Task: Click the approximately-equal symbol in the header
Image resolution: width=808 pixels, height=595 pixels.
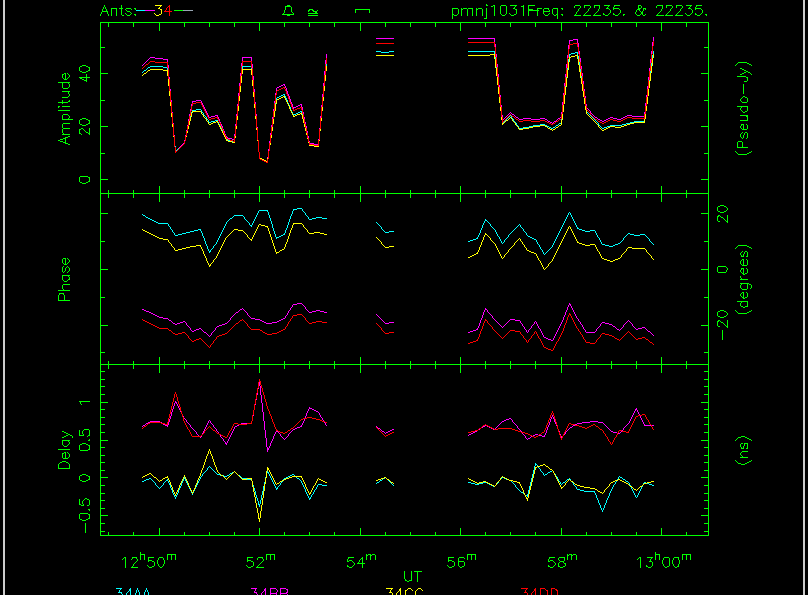Action: click(313, 12)
